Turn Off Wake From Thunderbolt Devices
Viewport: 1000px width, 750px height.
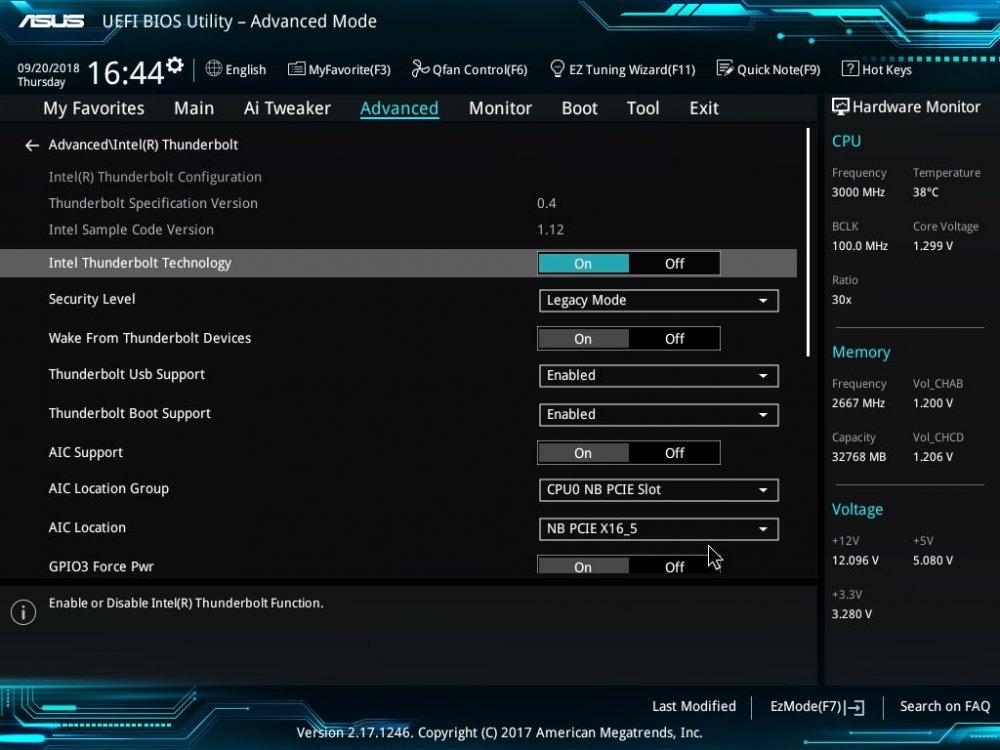click(x=674, y=339)
